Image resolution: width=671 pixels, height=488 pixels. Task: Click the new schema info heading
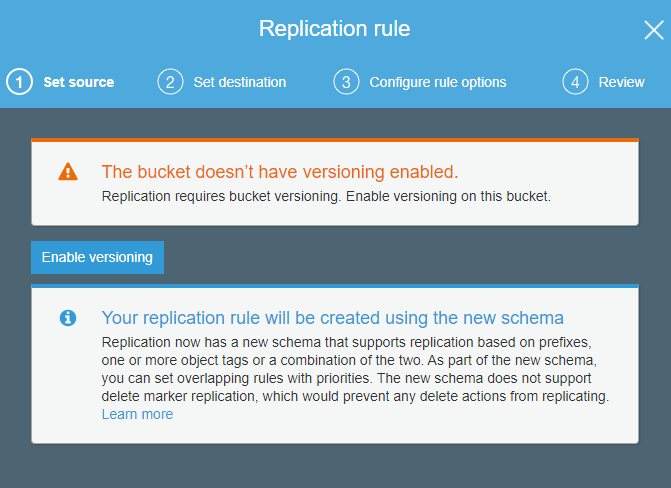tap(332, 318)
